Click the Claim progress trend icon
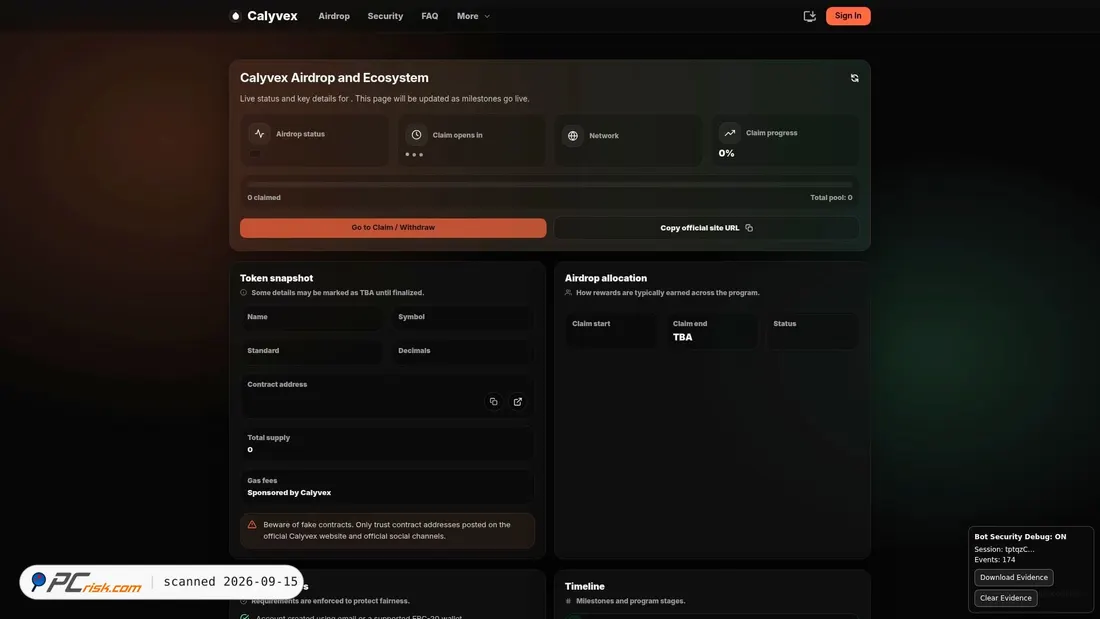Screen dimensions: 1100x619 [x=730, y=133]
